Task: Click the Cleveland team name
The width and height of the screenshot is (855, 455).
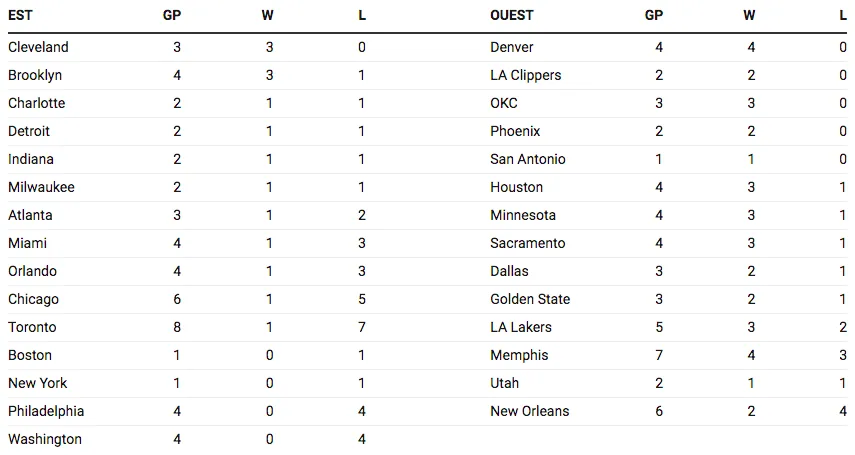Action: coord(38,47)
